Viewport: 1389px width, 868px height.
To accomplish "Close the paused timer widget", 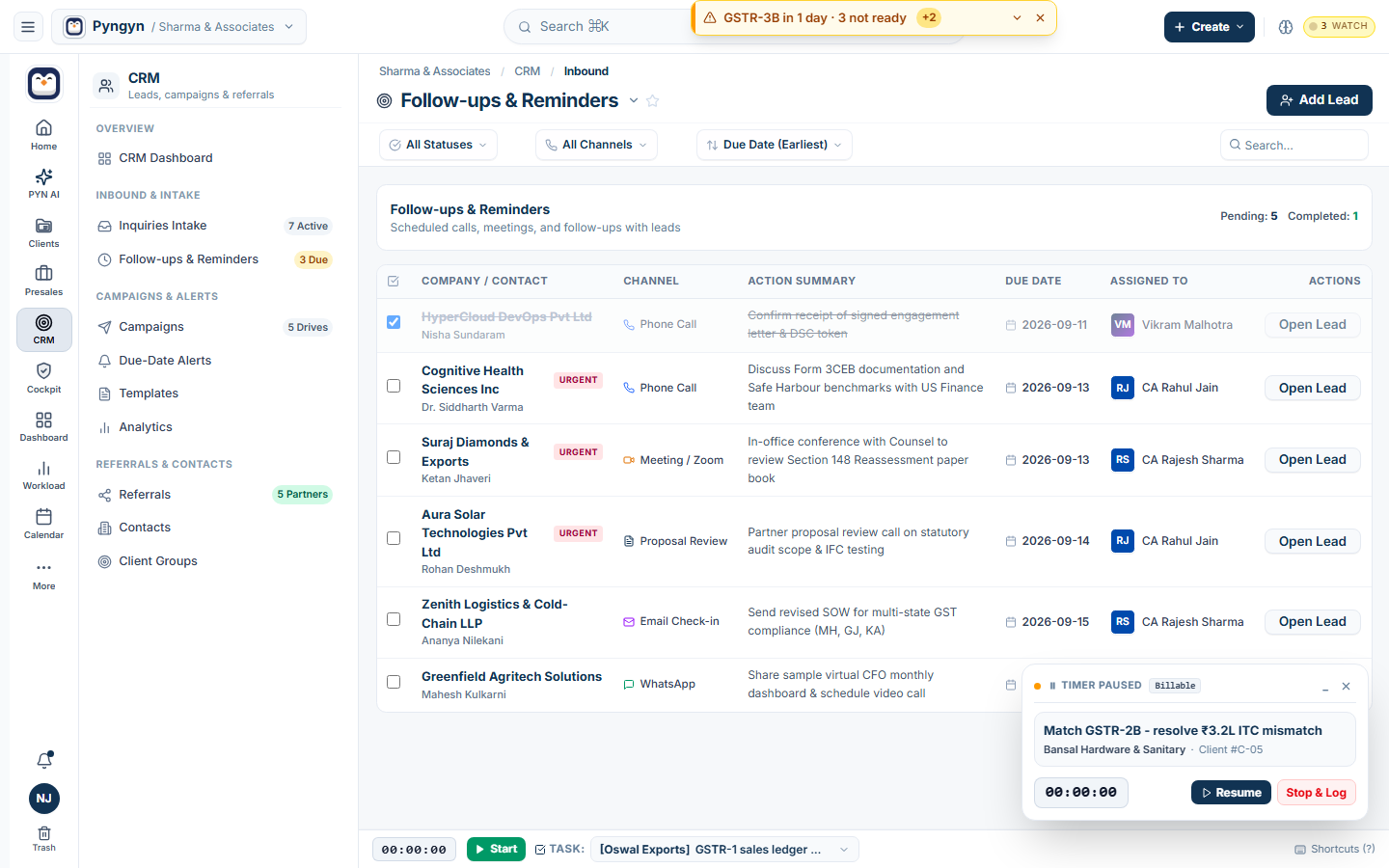I will pos(1347,687).
